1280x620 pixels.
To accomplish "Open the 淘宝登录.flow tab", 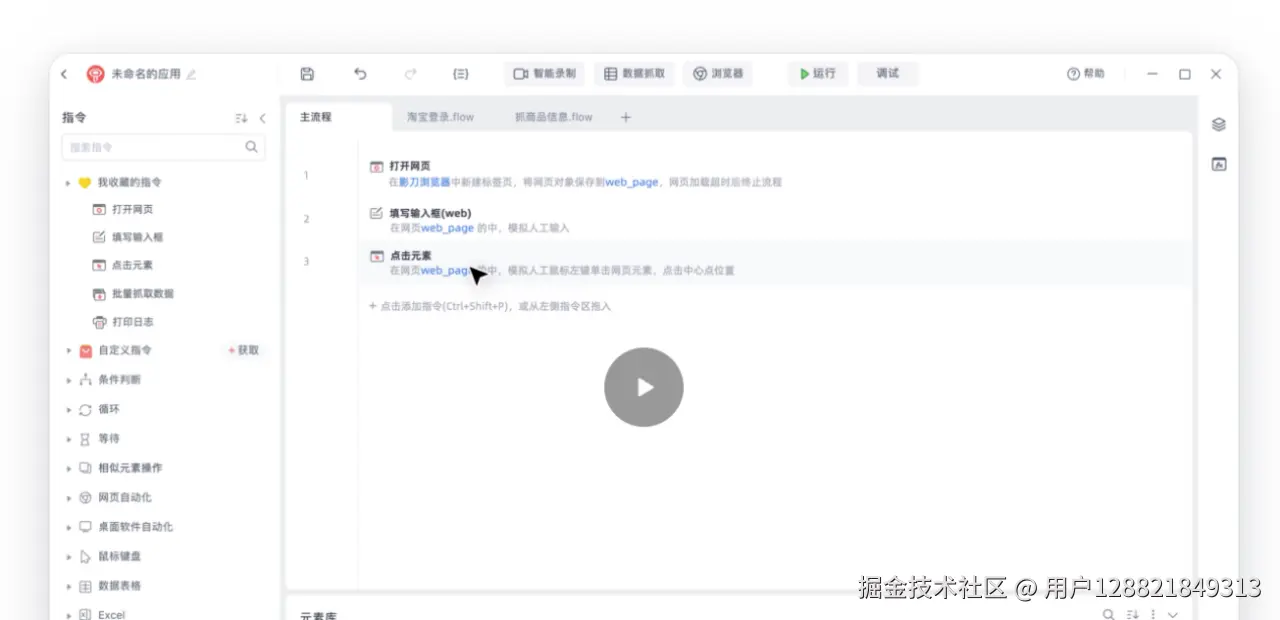I will click(x=440, y=117).
